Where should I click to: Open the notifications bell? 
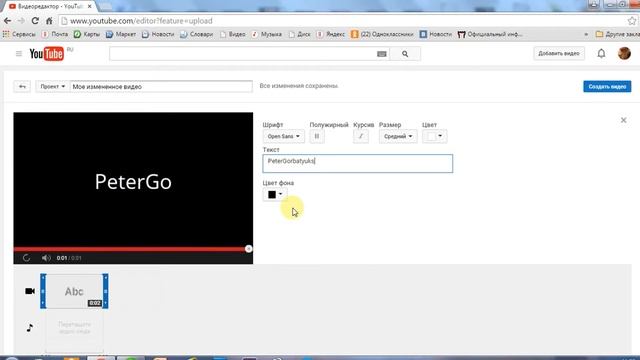click(x=601, y=53)
